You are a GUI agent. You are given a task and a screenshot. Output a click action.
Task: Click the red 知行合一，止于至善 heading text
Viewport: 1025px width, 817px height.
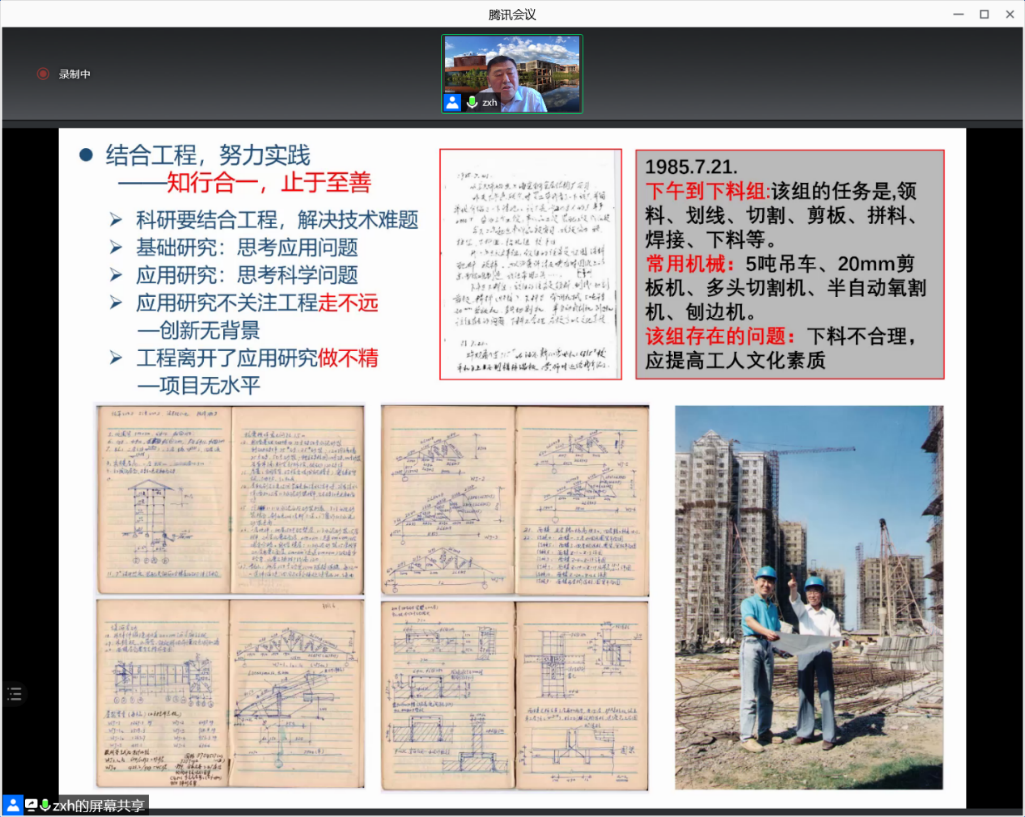pyautogui.click(x=268, y=182)
